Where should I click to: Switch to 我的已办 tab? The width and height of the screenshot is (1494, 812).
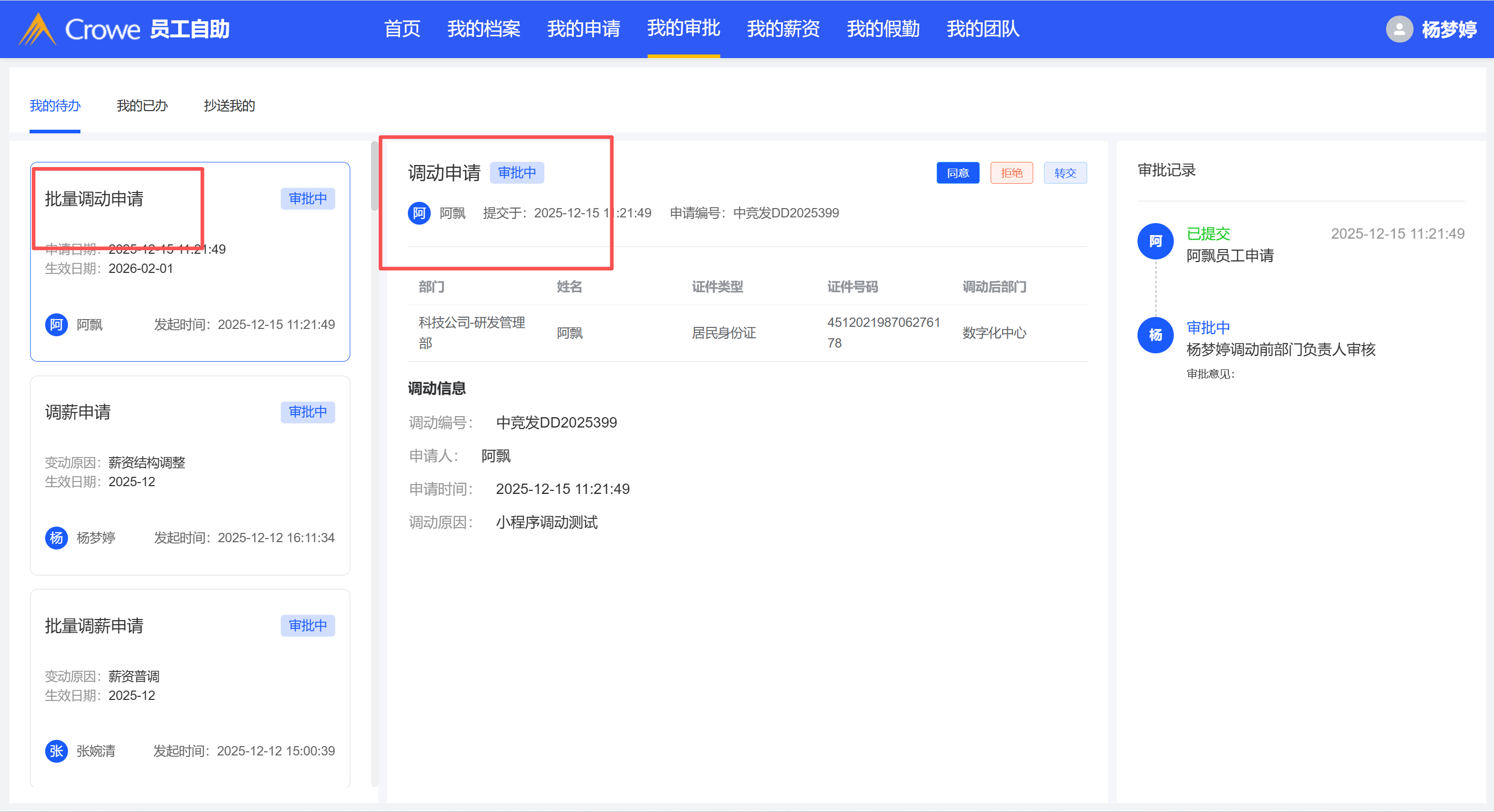[x=142, y=105]
